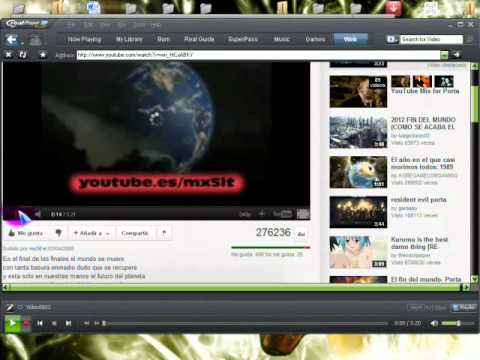Click the arrow icon right of address bar
480x360 pixels.
pos(457,55)
